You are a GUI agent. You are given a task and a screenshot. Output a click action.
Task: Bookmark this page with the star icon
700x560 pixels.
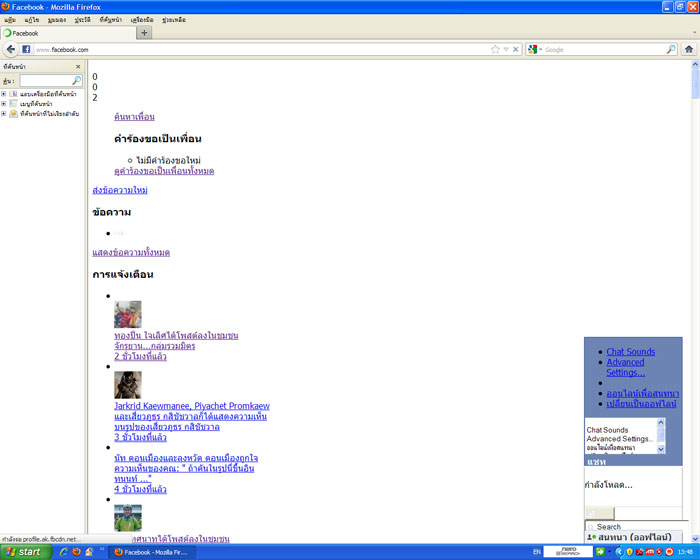coord(495,49)
